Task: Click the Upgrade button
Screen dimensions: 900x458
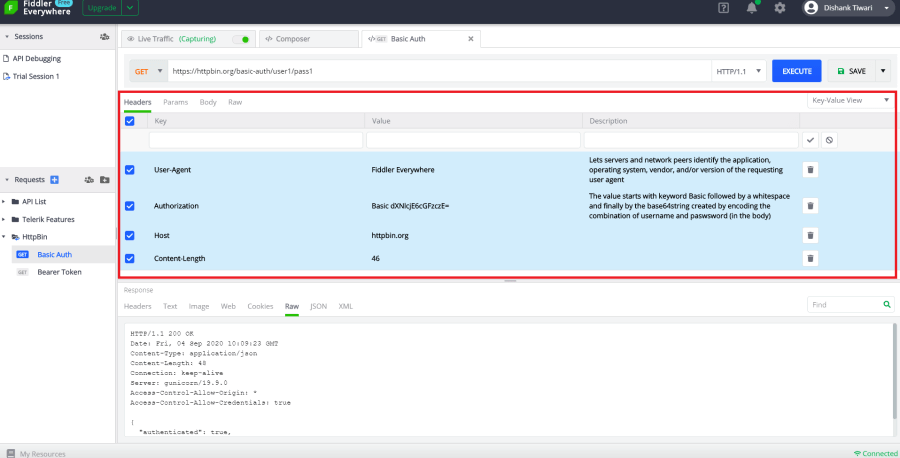Action: point(102,8)
